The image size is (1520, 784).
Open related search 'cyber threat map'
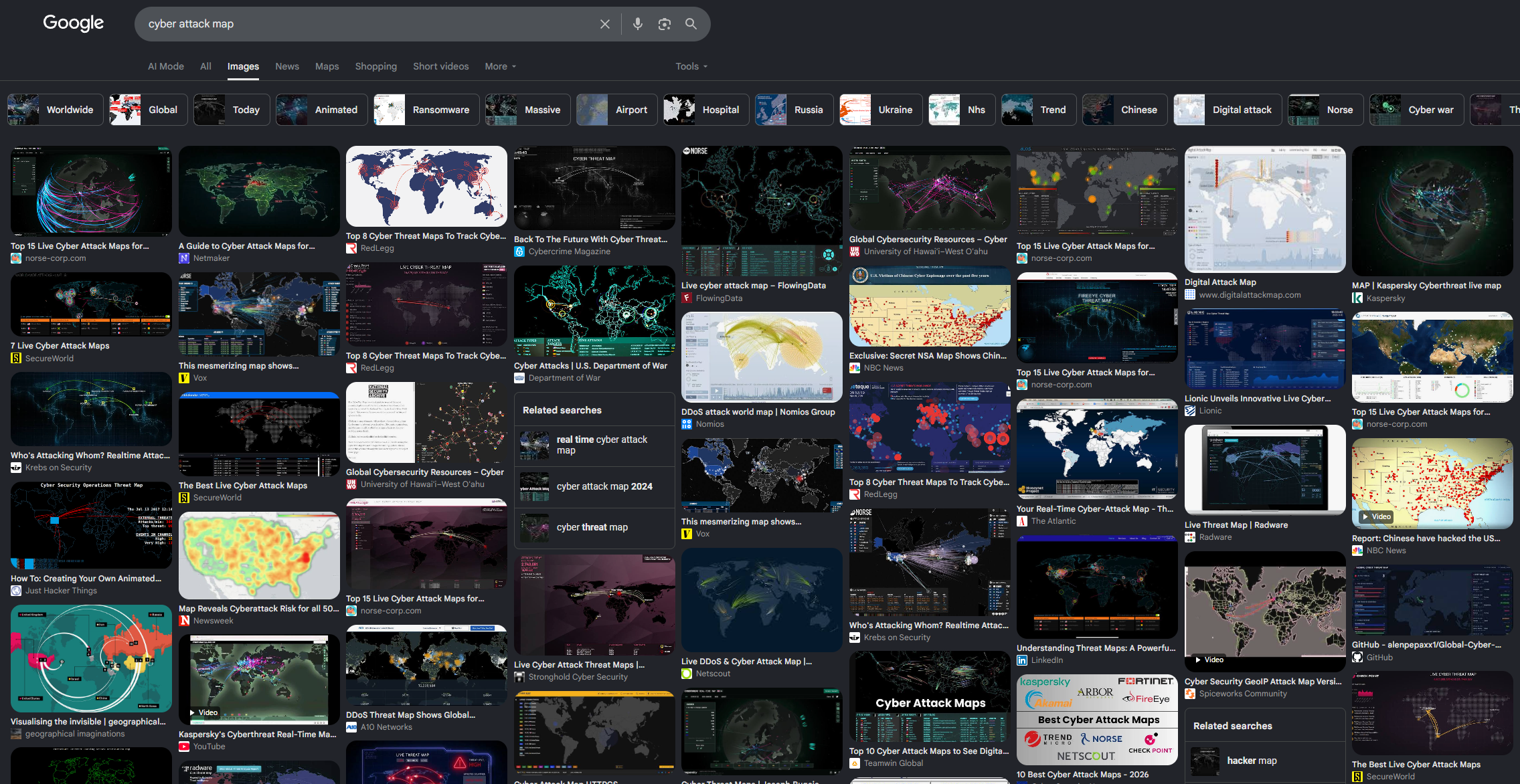[594, 528]
